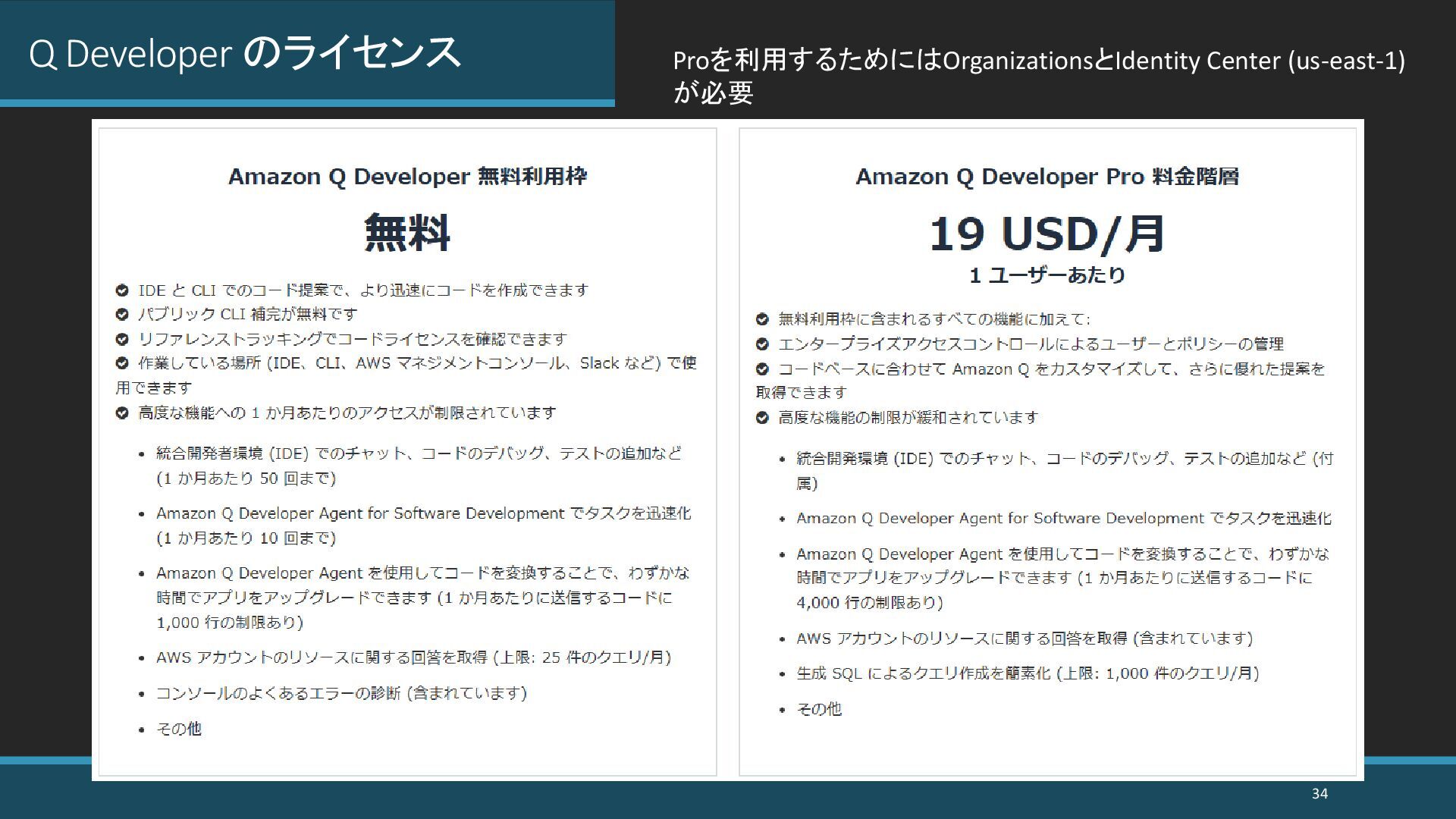Click checkmark icon beside 高度な機能の制限が緩和 line
Viewport: 1456px width, 819px height.
[762, 418]
